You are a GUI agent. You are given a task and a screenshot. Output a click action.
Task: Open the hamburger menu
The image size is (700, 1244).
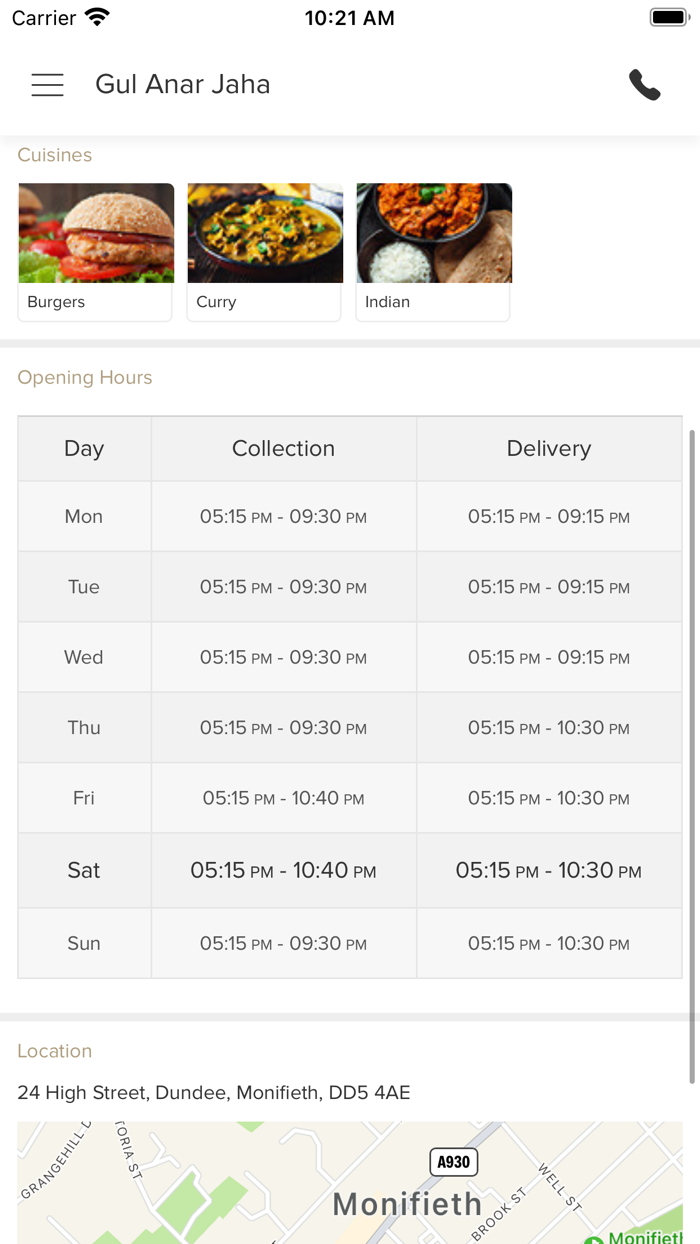[x=47, y=85]
